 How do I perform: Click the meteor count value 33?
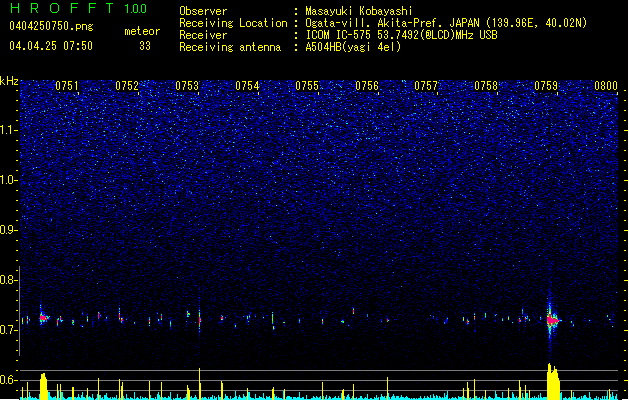145,46
